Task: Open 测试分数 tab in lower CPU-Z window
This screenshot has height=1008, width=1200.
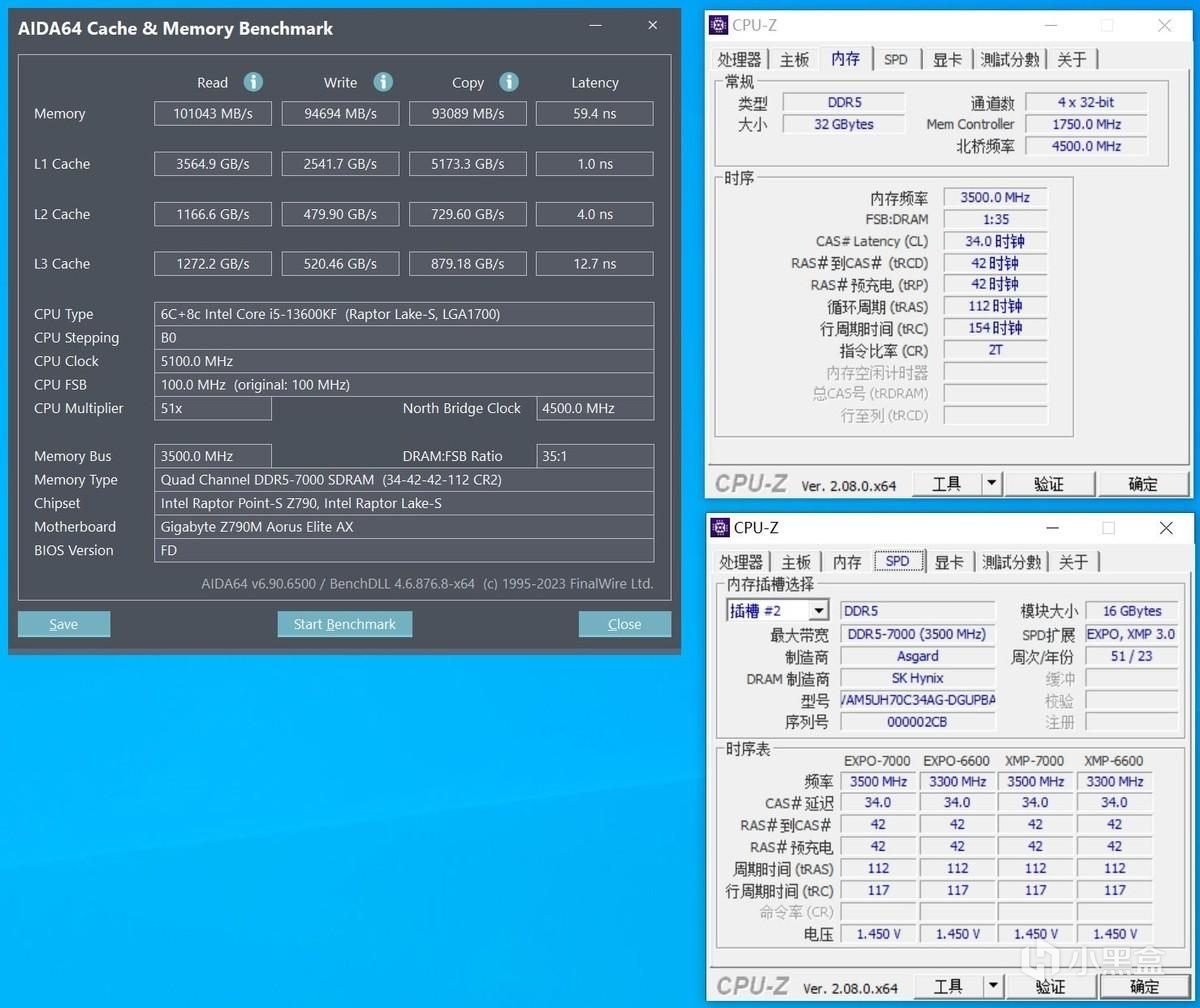Action: coord(1012,562)
